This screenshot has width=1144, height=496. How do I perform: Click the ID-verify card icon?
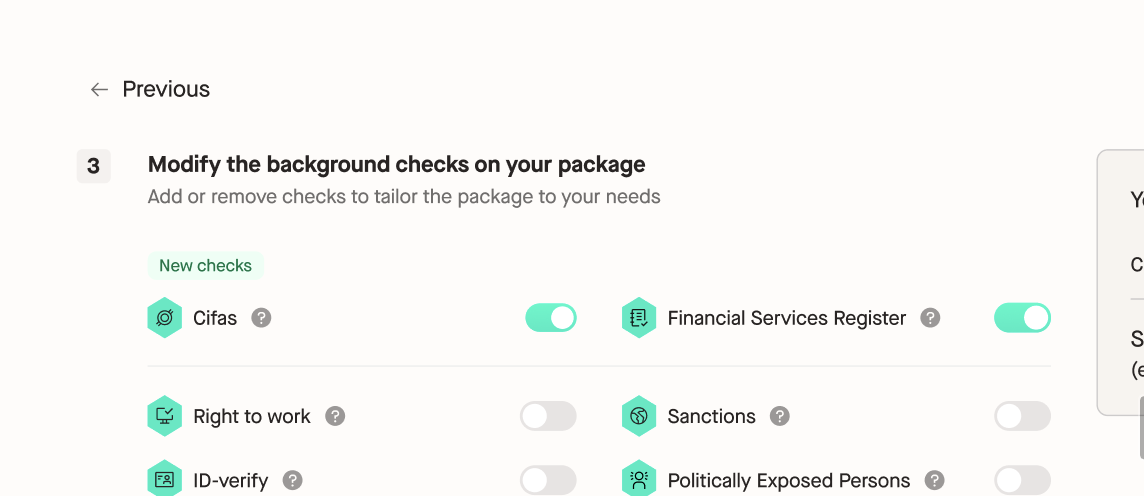click(x=165, y=480)
